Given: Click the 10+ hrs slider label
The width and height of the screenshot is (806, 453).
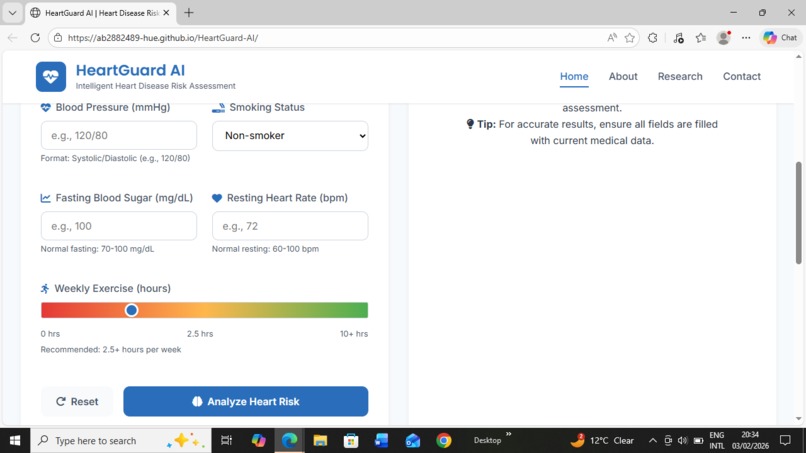Looking at the screenshot, I should pyautogui.click(x=354, y=334).
